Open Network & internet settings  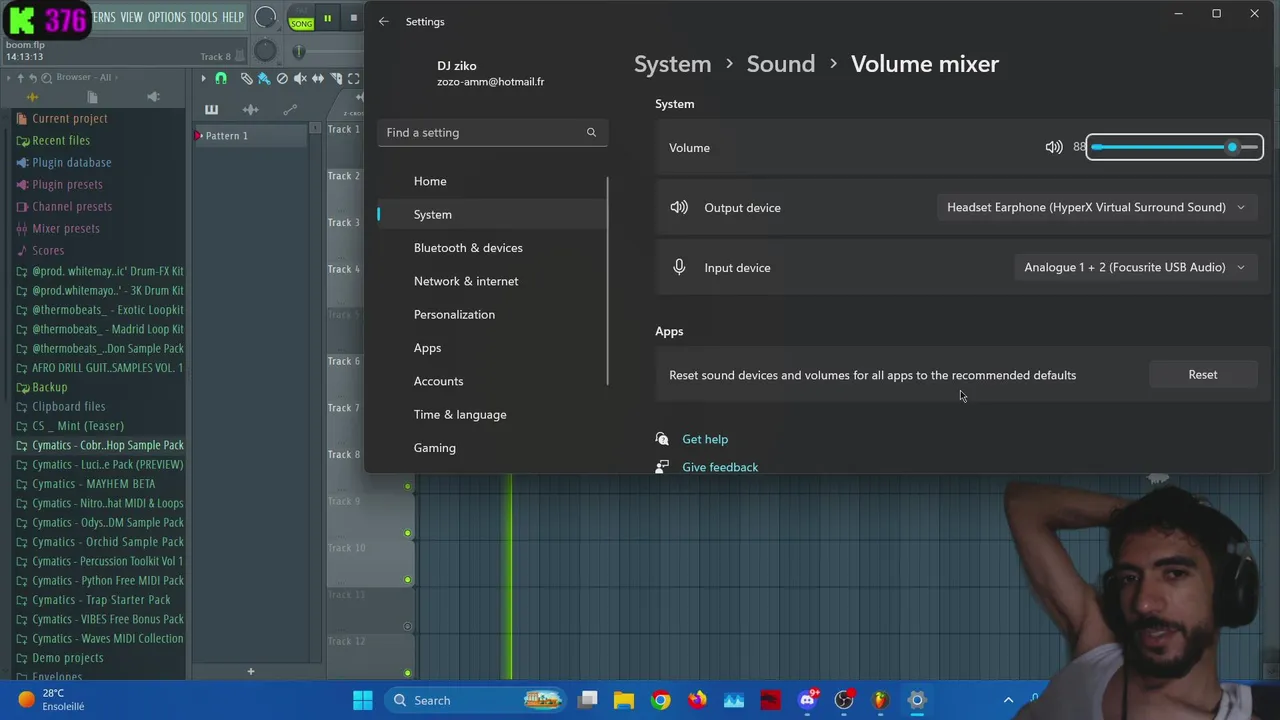(466, 281)
